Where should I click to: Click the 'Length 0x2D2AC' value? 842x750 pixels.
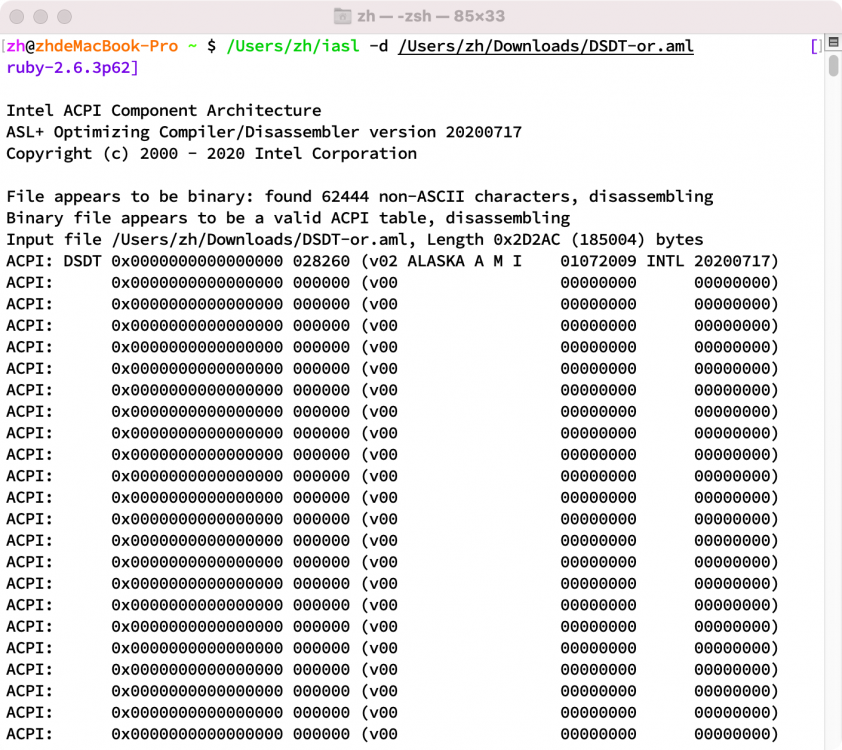click(493, 239)
